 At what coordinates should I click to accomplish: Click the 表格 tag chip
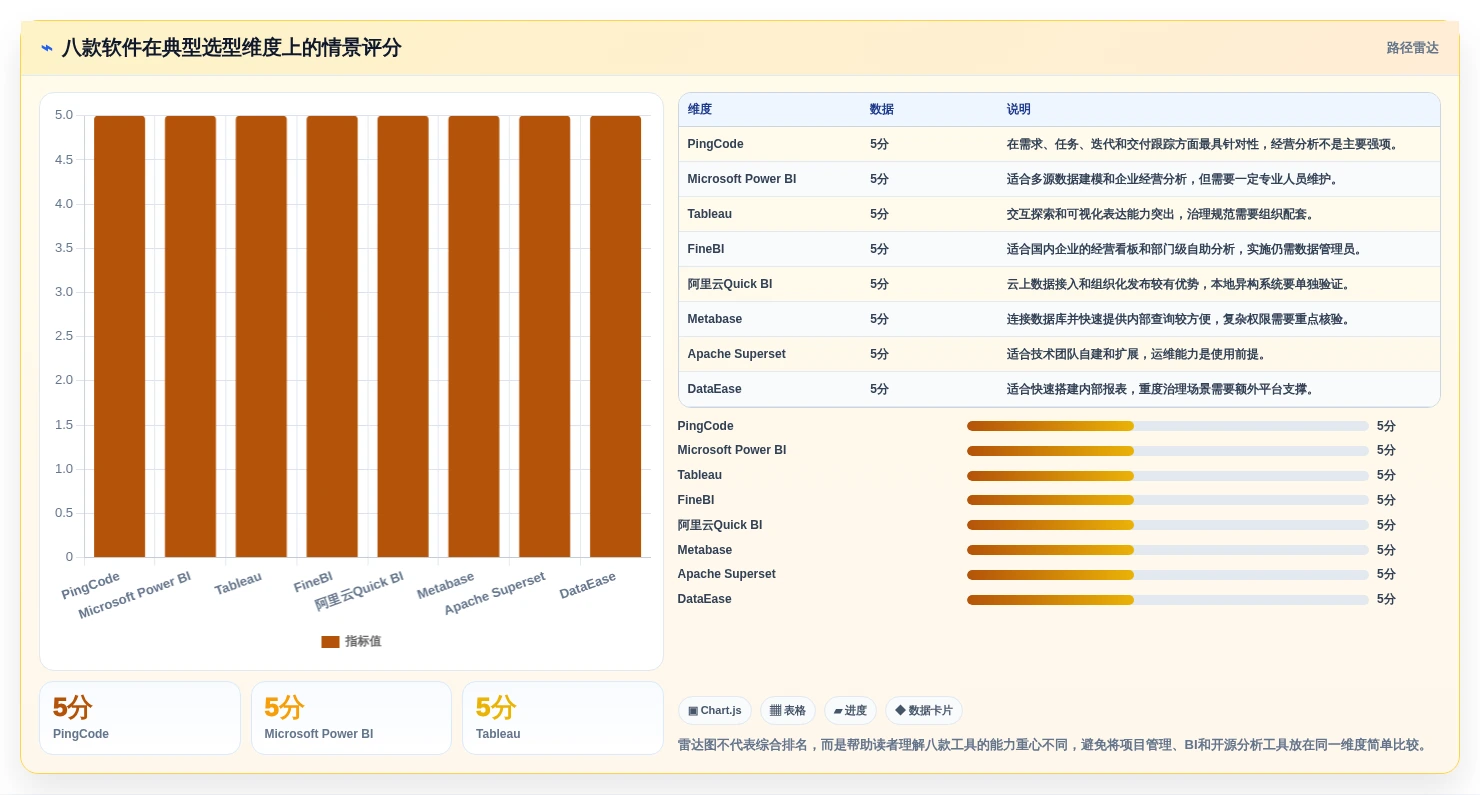click(x=788, y=711)
